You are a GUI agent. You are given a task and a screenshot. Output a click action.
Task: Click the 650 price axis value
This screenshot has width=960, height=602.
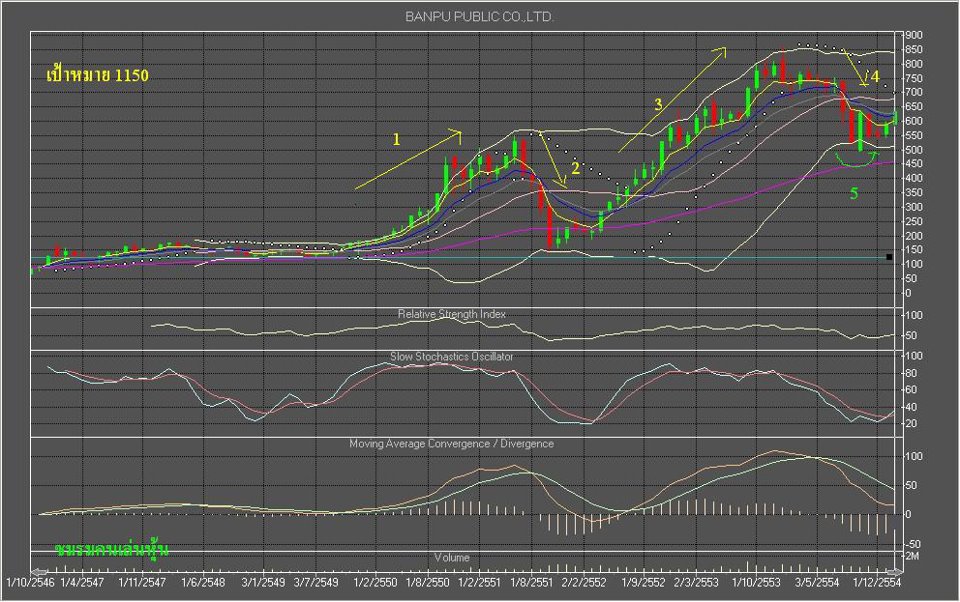(913, 107)
